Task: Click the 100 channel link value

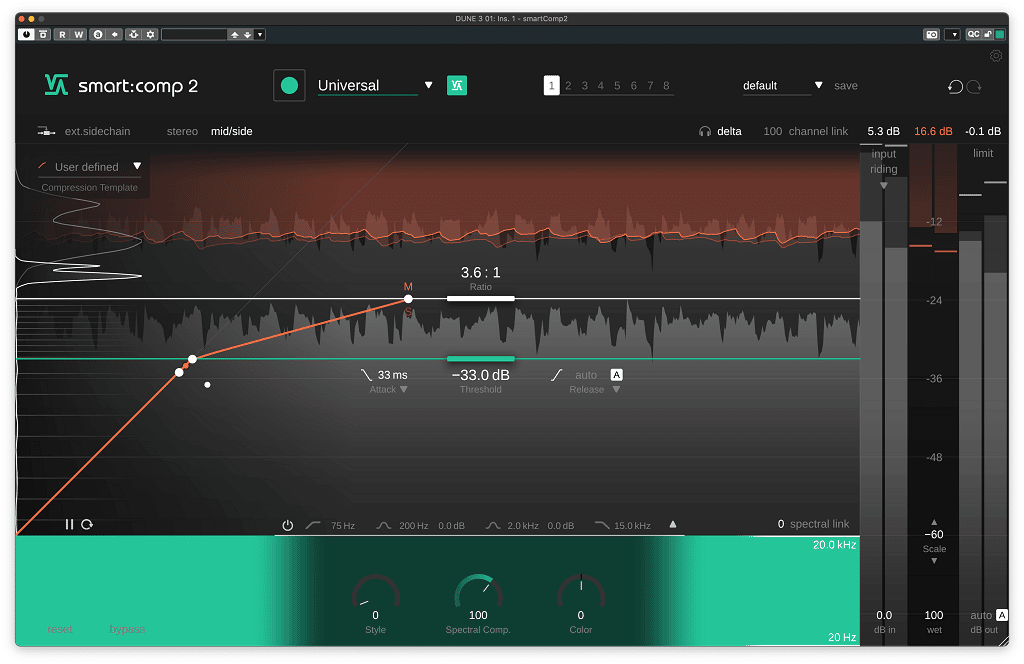Action: coord(773,131)
